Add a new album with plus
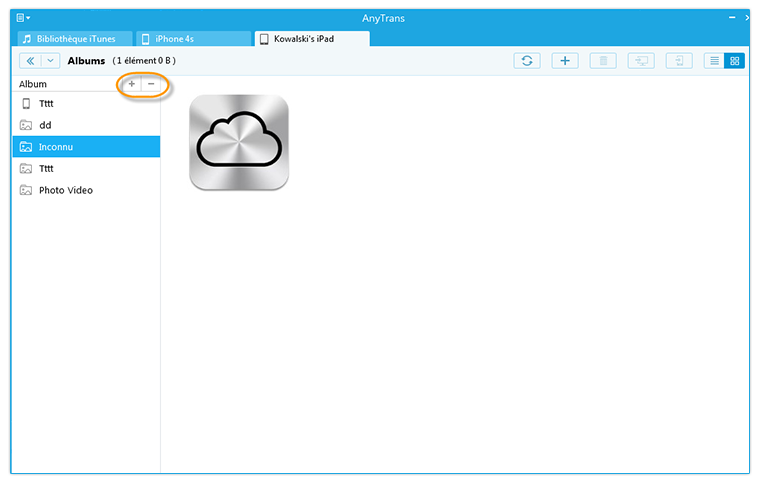This screenshot has height=484, width=760. pos(131,84)
